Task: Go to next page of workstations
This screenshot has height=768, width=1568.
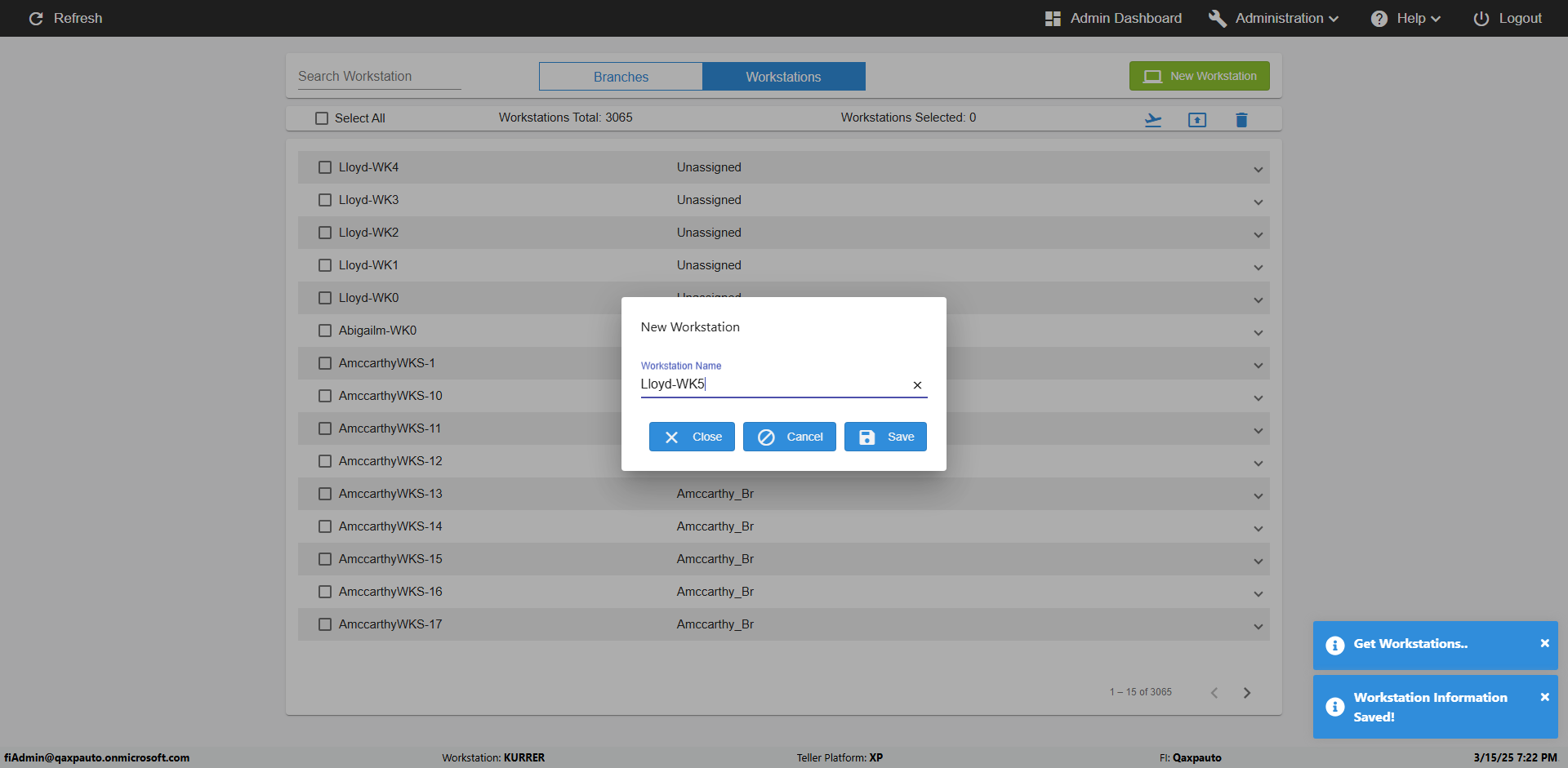Action: (1247, 692)
